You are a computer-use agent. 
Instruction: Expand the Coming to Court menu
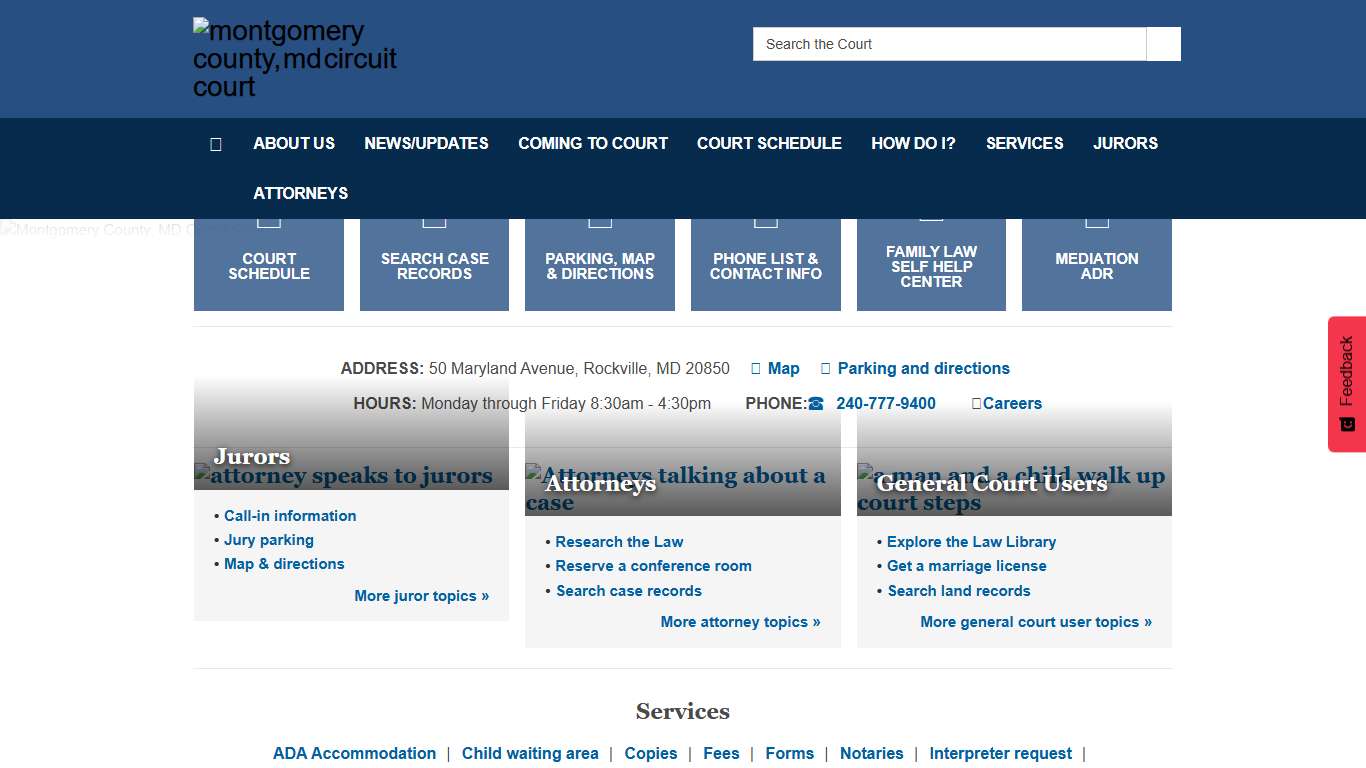coord(592,143)
